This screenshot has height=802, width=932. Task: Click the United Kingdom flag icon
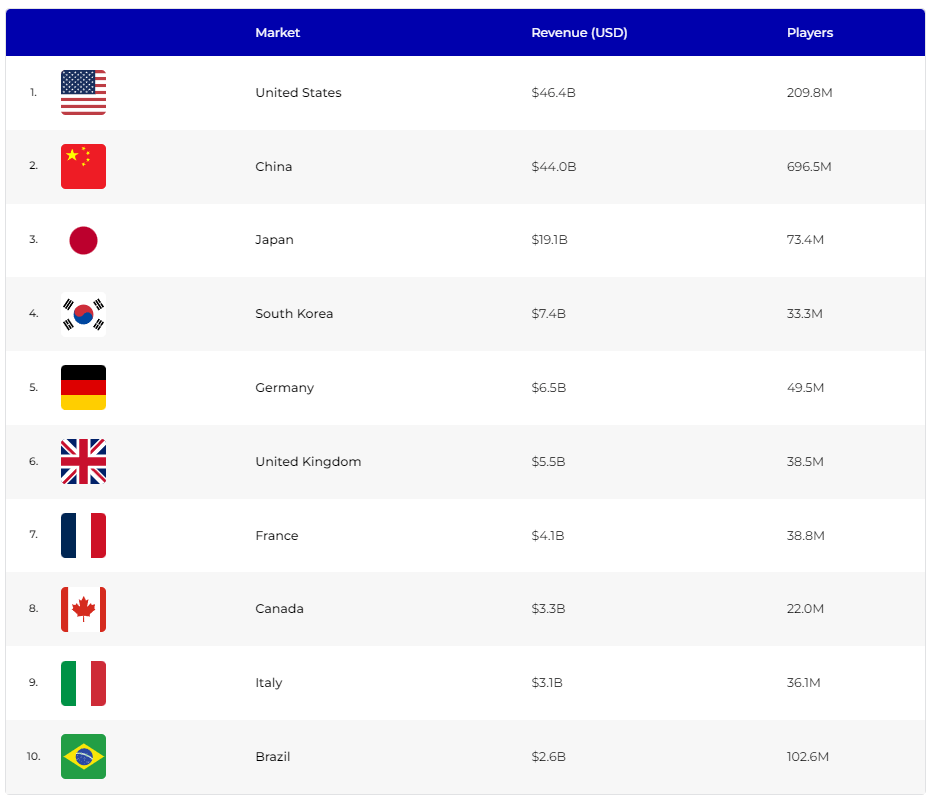point(83,462)
